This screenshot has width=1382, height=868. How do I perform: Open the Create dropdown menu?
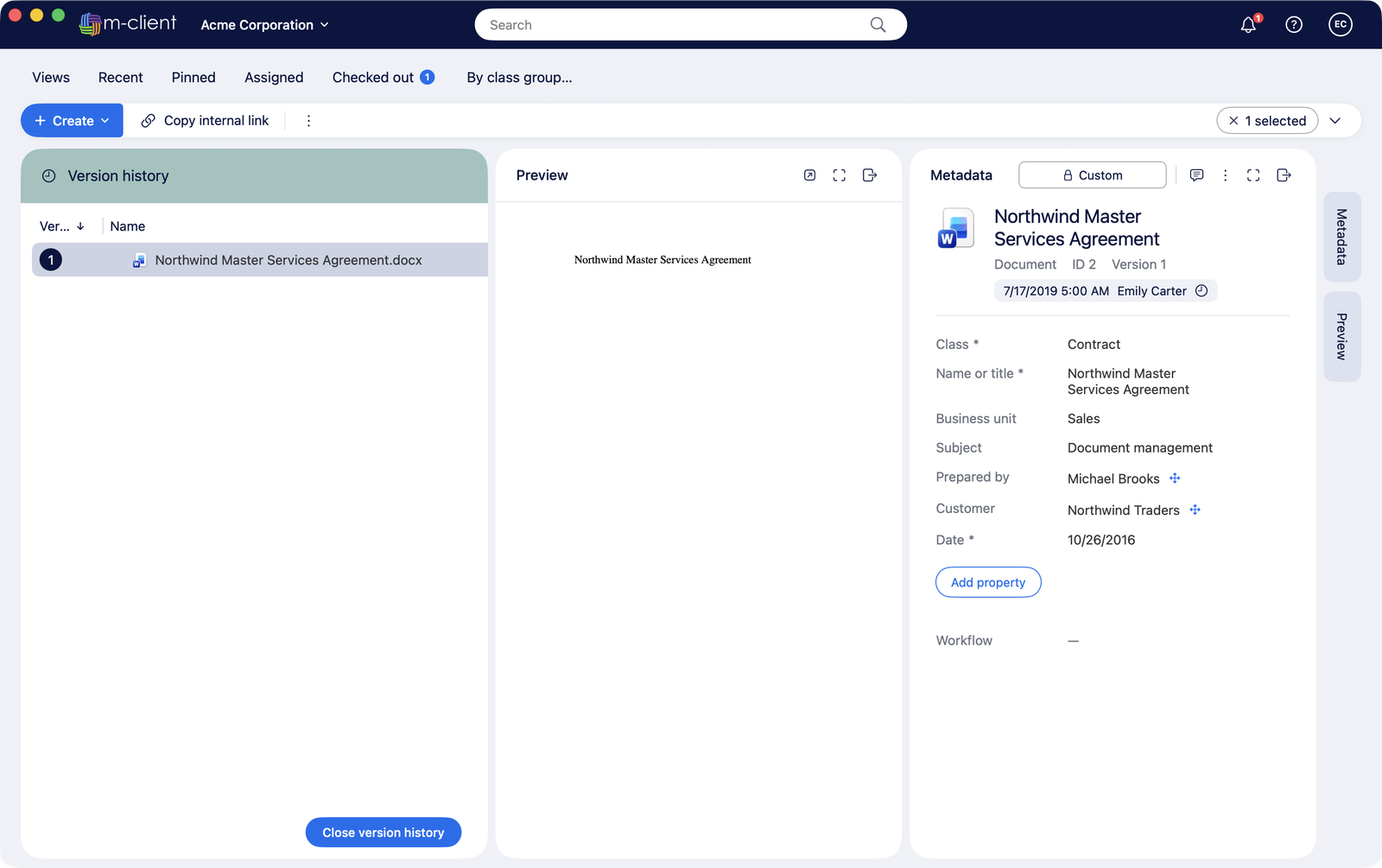(72, 121)
